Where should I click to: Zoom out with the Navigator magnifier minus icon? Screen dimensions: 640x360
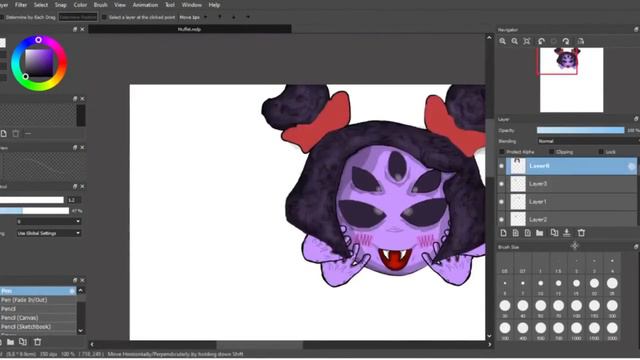tap(515, 41)
